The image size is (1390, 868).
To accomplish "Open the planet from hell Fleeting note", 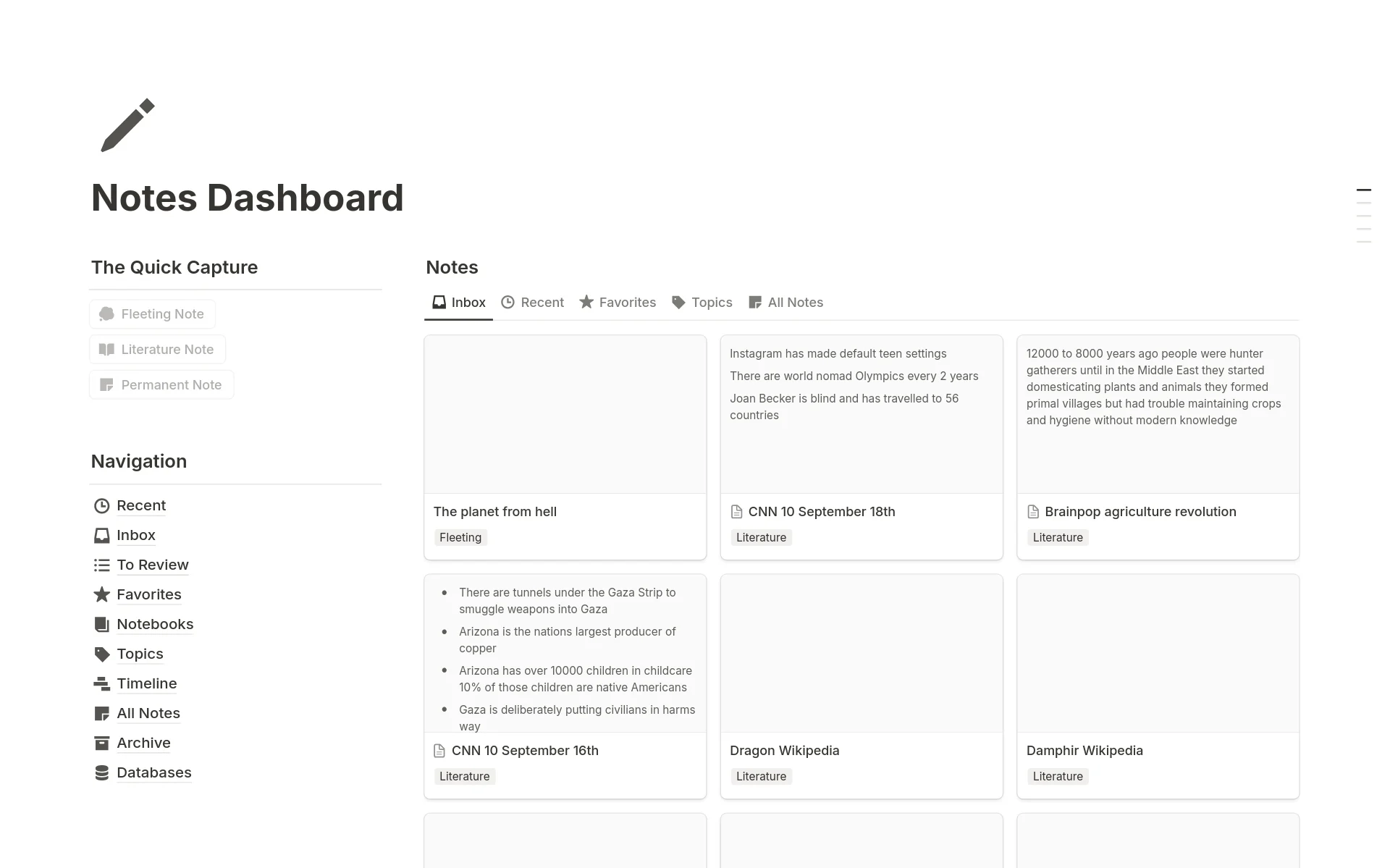I will pyautogui.click(x=494, y=511).
